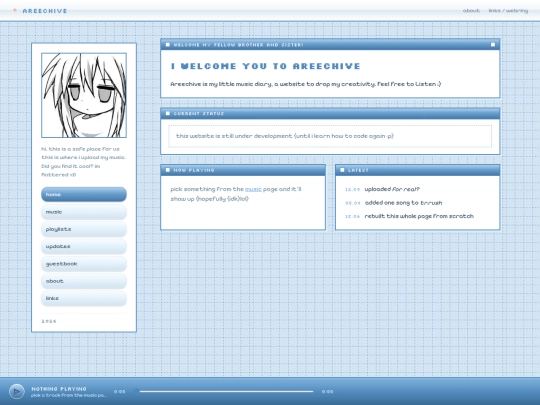Click the total time right of the progress bar

328,392
